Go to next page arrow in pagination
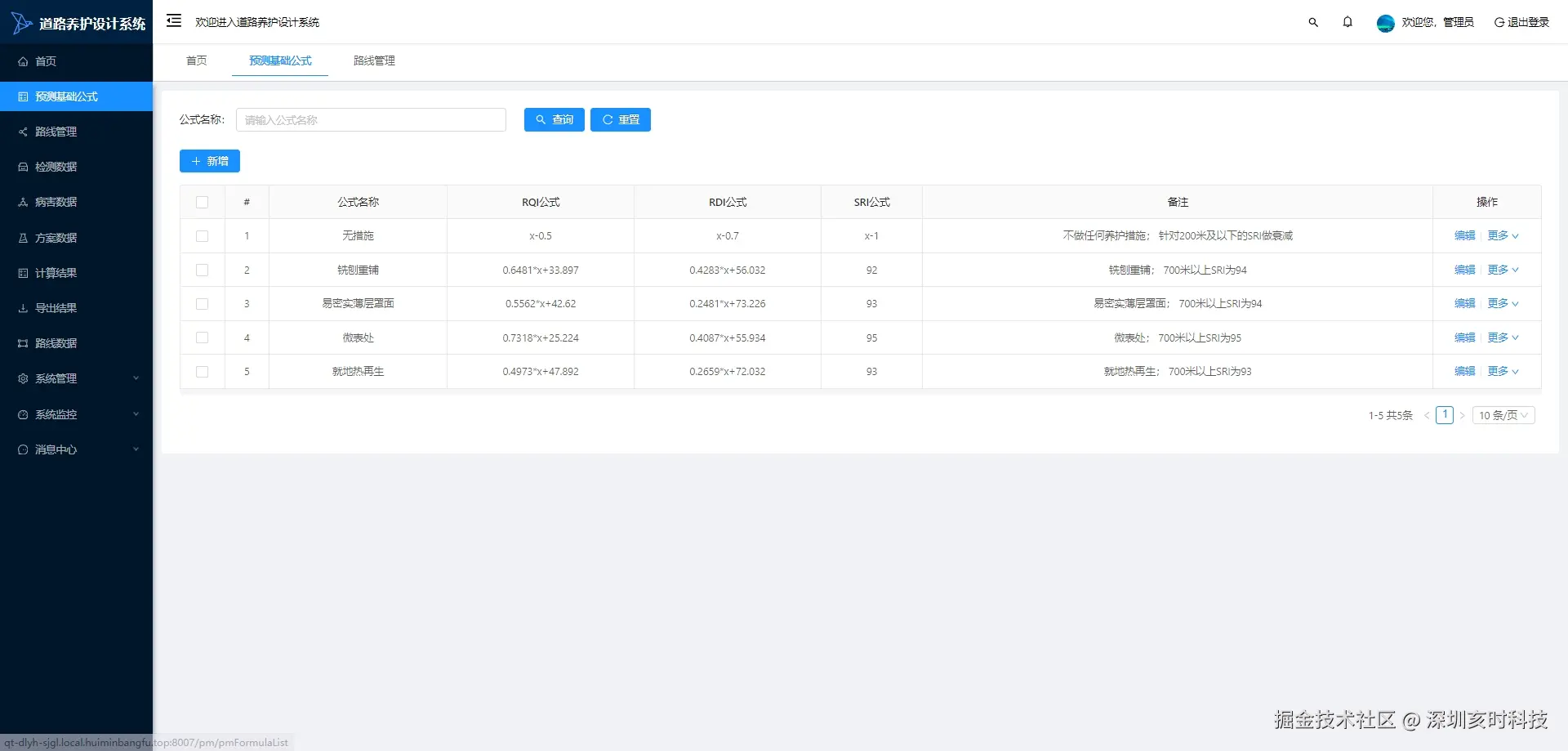This screenshot has width=1568, height=751. pyautogui.click(x=1462, y=415)
